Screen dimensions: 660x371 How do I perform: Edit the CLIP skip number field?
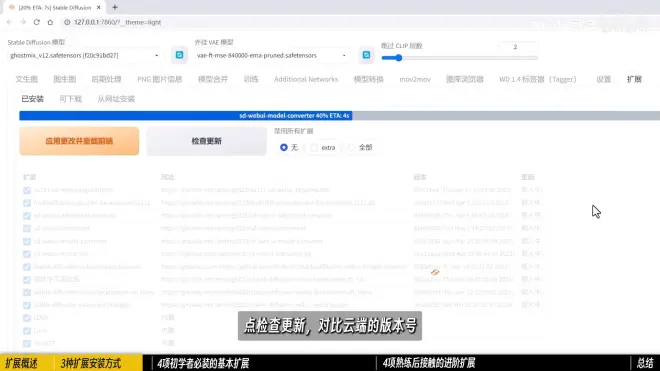[517, 47]
